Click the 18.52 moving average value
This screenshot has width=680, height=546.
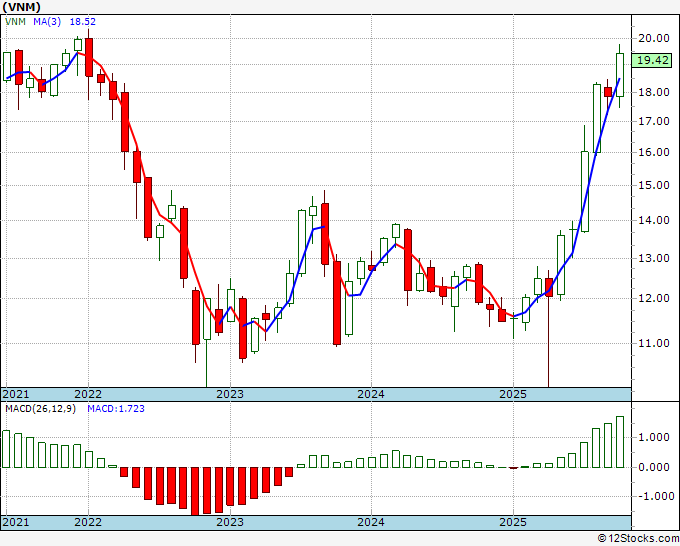[x=83, y=22]
